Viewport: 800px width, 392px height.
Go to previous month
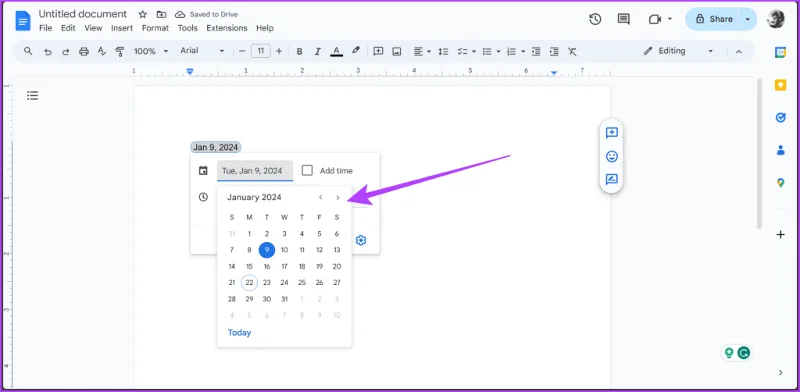(320, 198)
